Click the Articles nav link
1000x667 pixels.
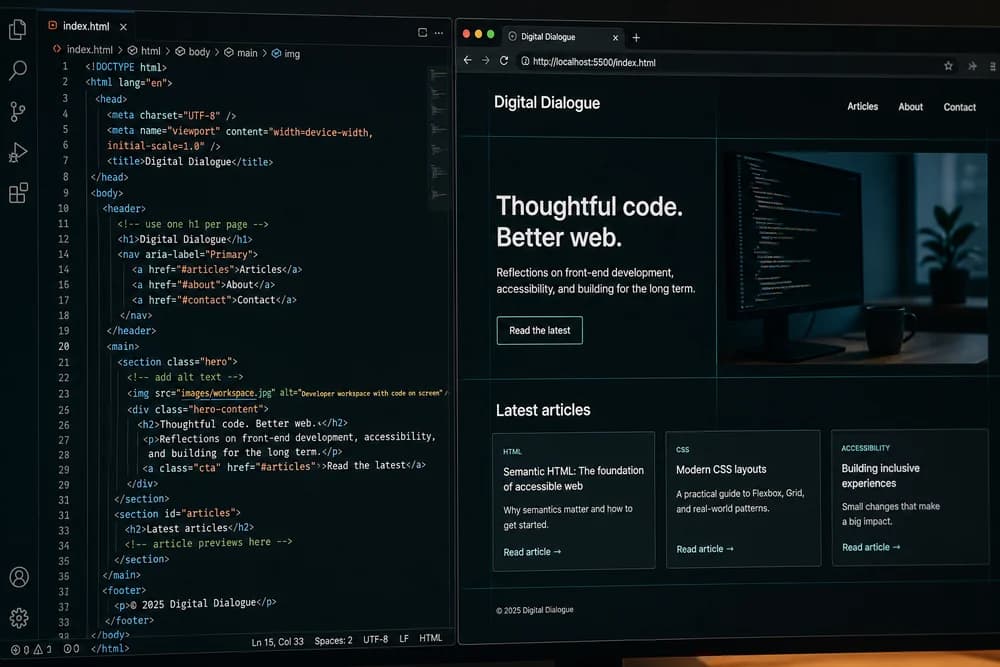coord(862,106)
